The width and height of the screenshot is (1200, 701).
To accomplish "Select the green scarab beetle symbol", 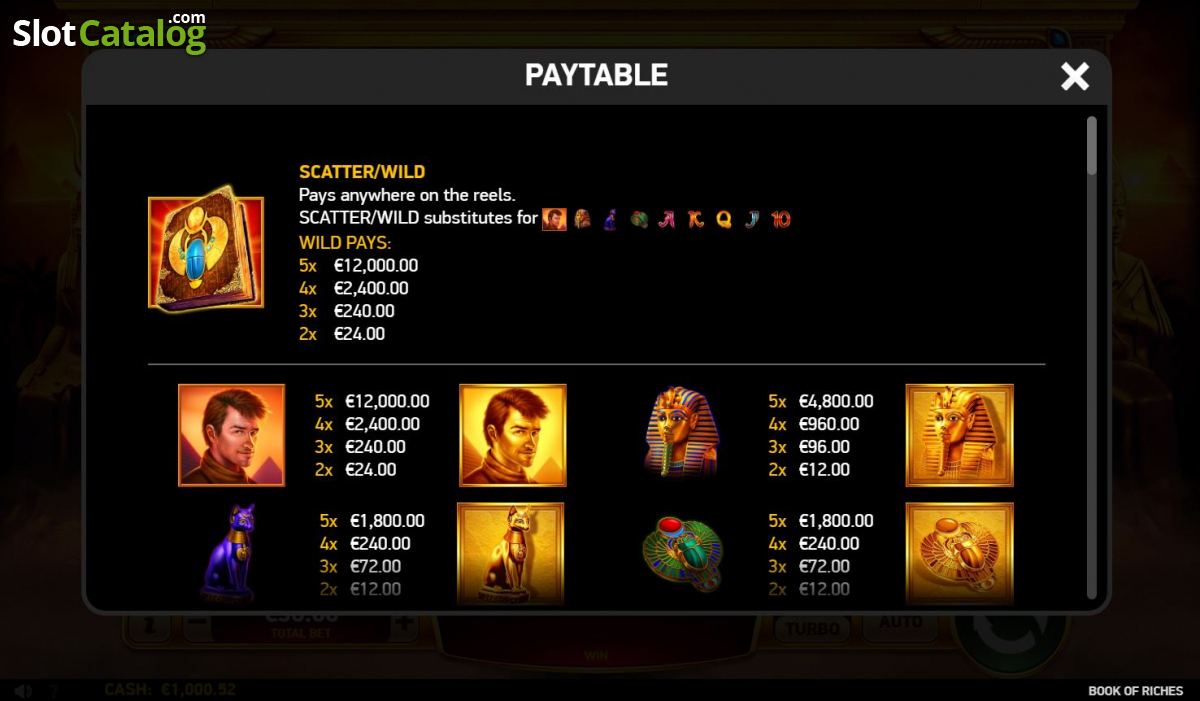I will tap(685, 553).
